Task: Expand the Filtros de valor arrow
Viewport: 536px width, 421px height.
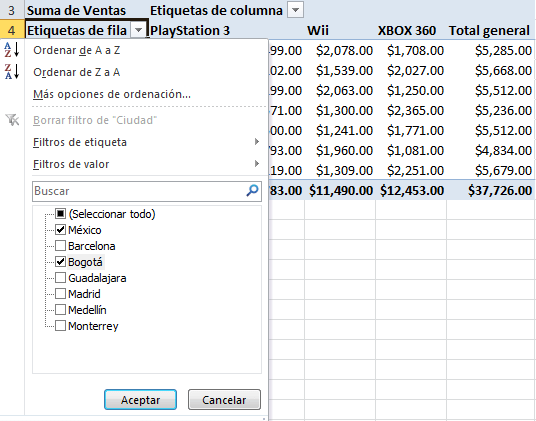Action: (x=257, y=163)
